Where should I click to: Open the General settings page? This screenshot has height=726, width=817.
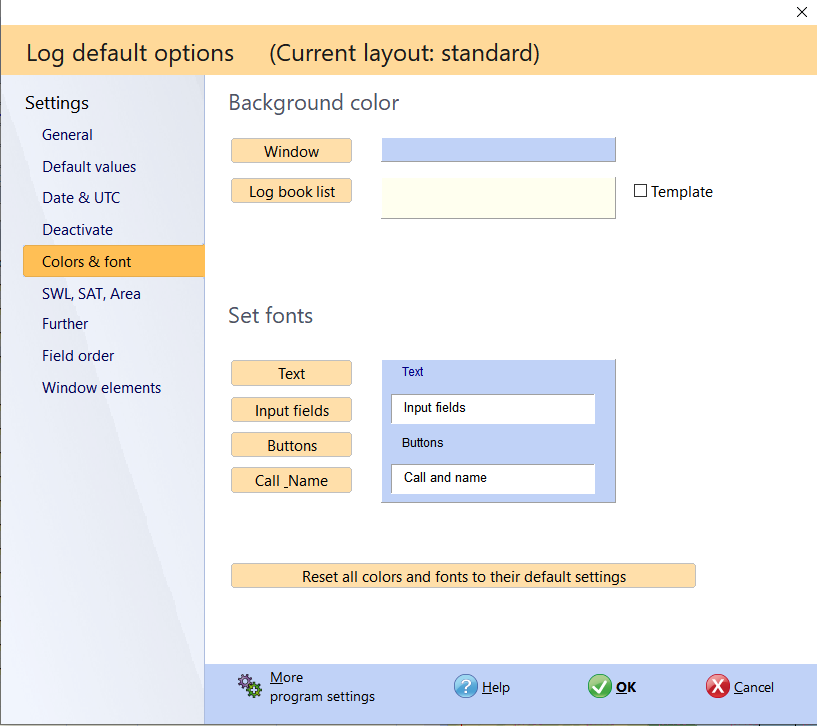pyautogui.click(x=67, y=135)
